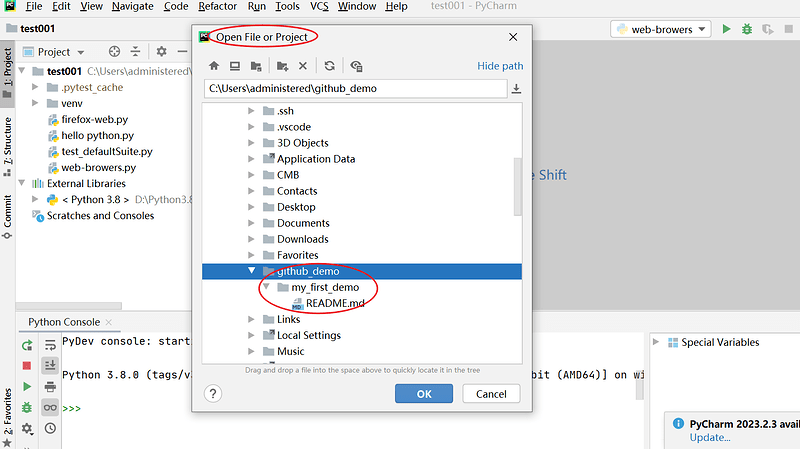800x449 pixels.
Task: Open Python console settings gear
Action: click(27, 429)
